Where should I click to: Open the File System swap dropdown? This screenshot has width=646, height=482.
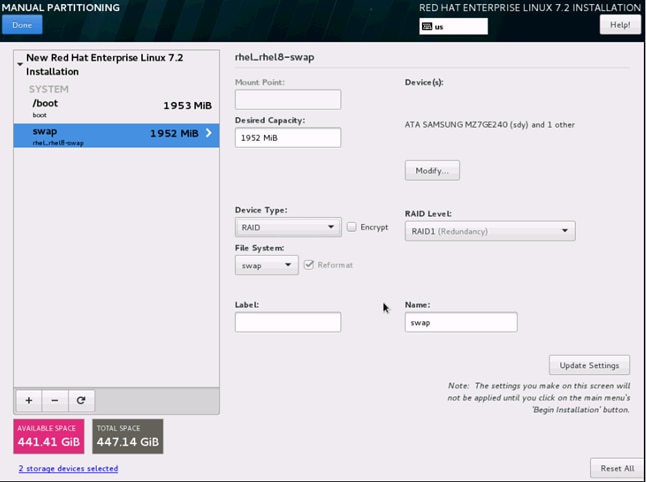267,265
